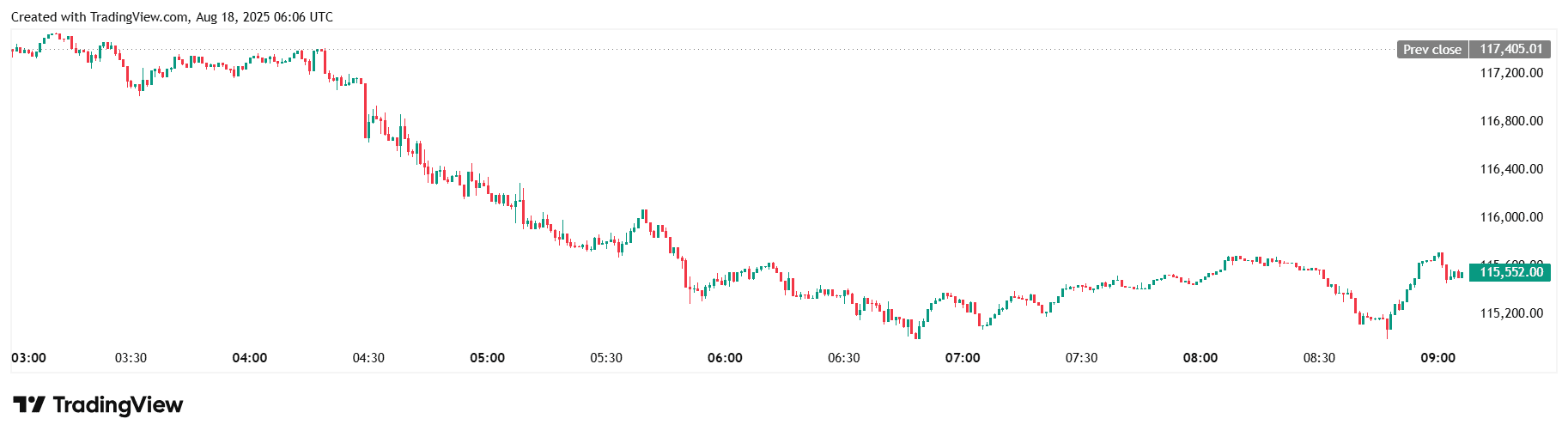Click the TradingView wordmark text
1568x437 pixels.
(118, 404)
